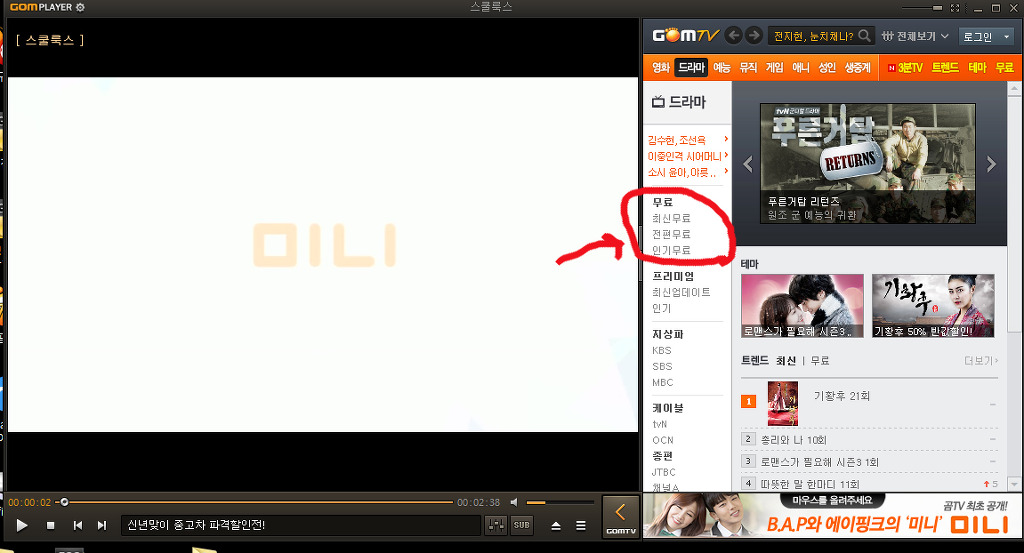Select 최신무료 in the sidebar
Viewport: 1024px width, 553px height.
671,218
